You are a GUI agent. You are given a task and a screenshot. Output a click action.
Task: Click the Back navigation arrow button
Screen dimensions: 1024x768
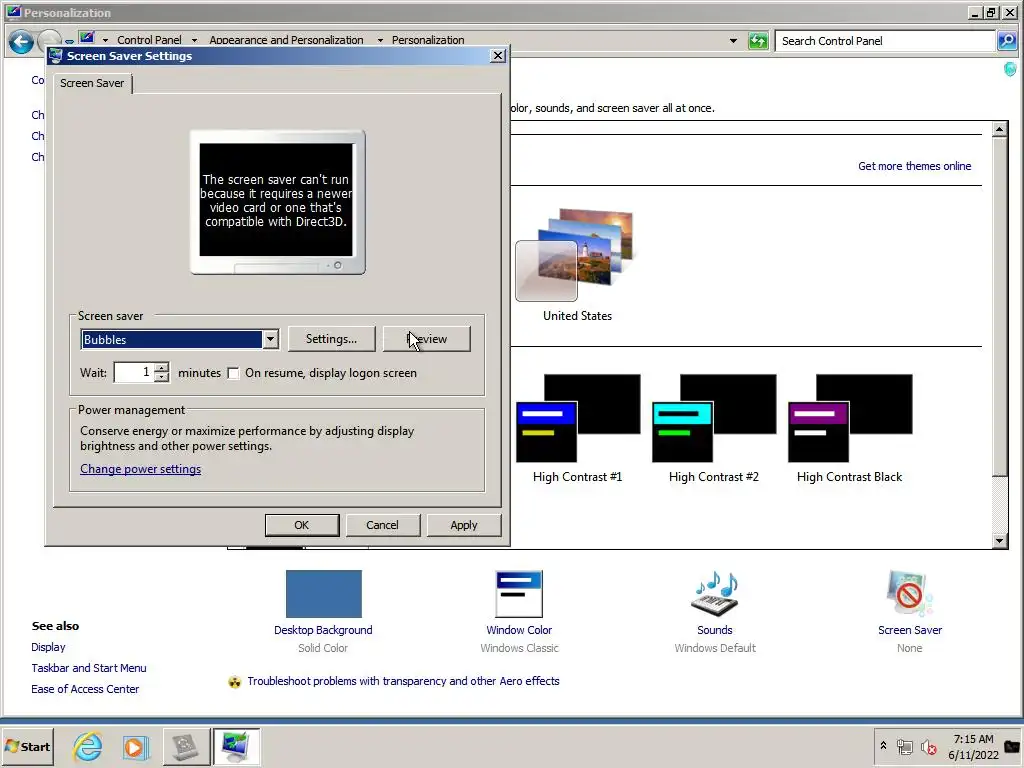[21, 42]
